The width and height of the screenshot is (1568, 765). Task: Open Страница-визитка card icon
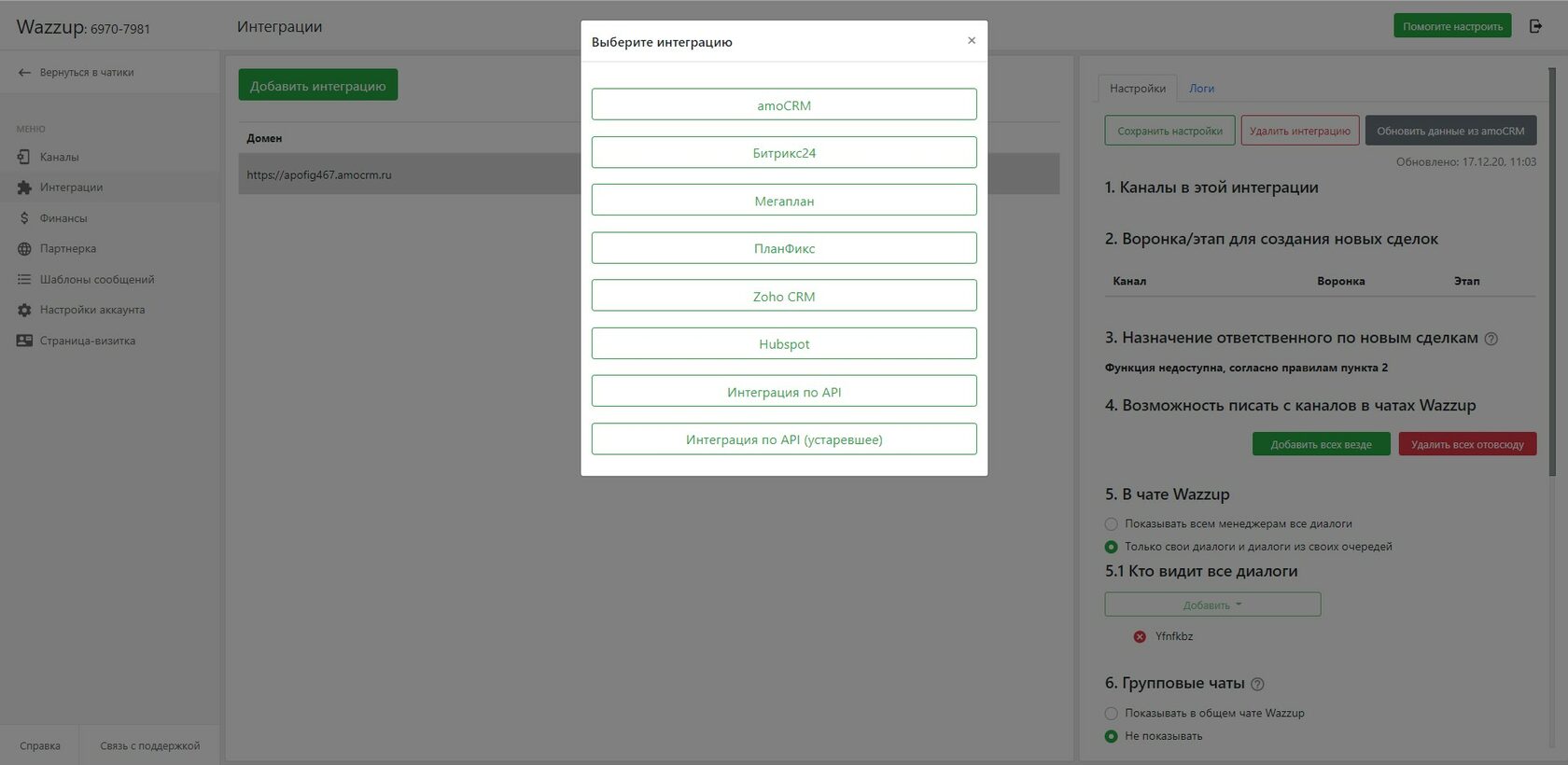coord(24,341)
